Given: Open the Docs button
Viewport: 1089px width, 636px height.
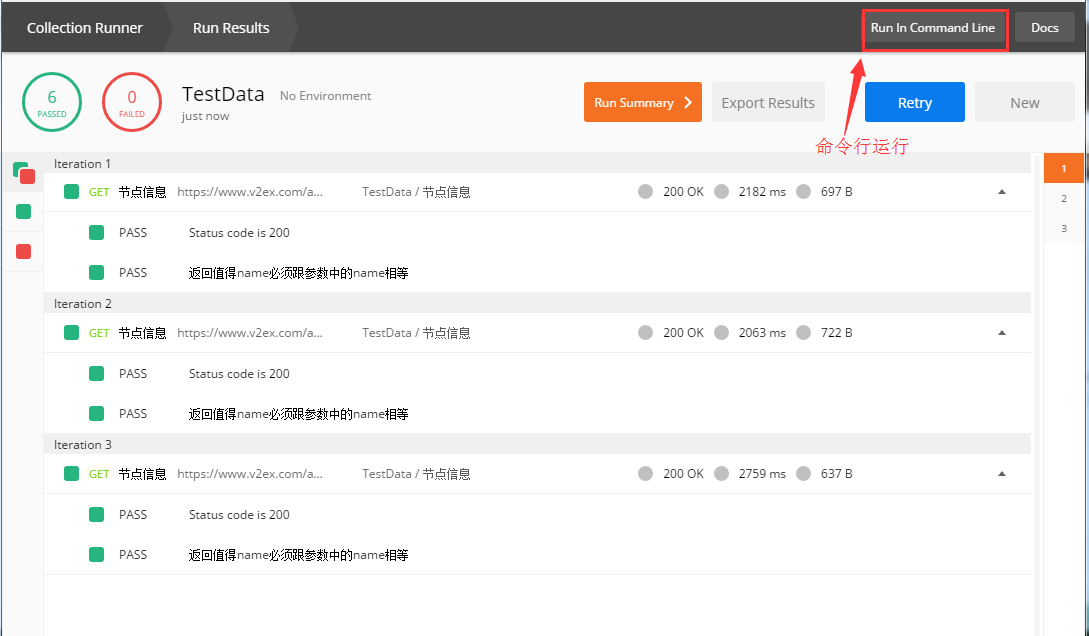Looking at the screenshot, I should coord(1045,28).
